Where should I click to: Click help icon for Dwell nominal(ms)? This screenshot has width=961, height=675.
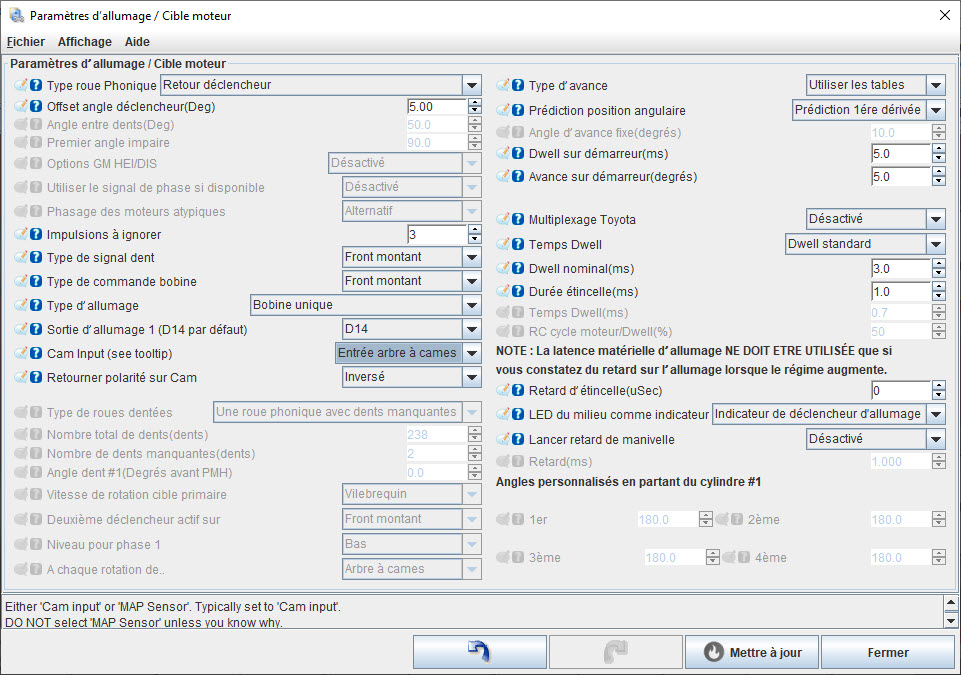[518, 268]
